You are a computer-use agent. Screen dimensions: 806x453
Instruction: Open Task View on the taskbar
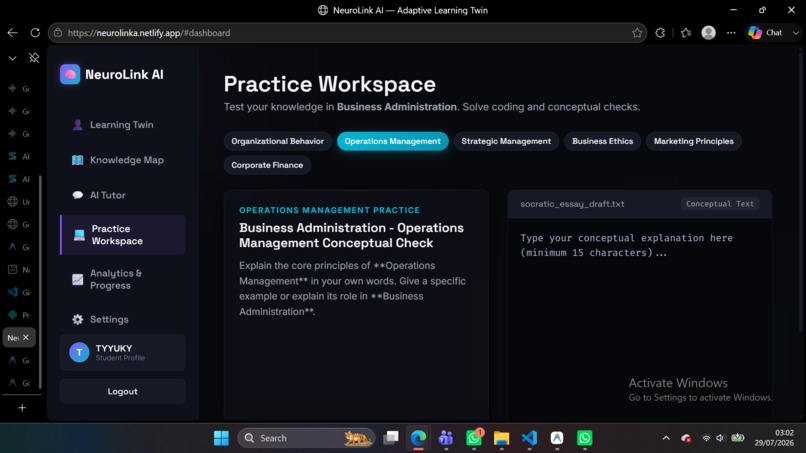(391, 438)
